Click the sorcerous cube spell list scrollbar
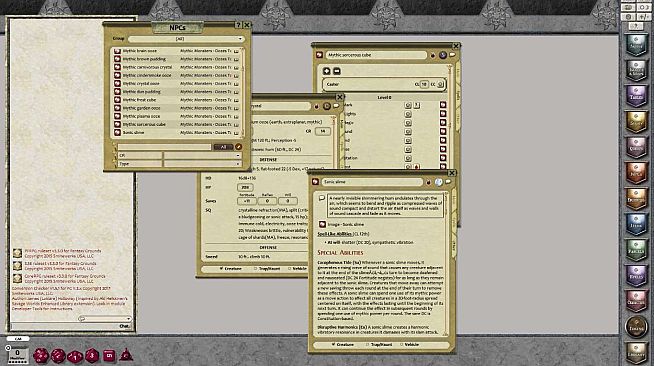Screen dimensions: 654x366 coord(450,117)
